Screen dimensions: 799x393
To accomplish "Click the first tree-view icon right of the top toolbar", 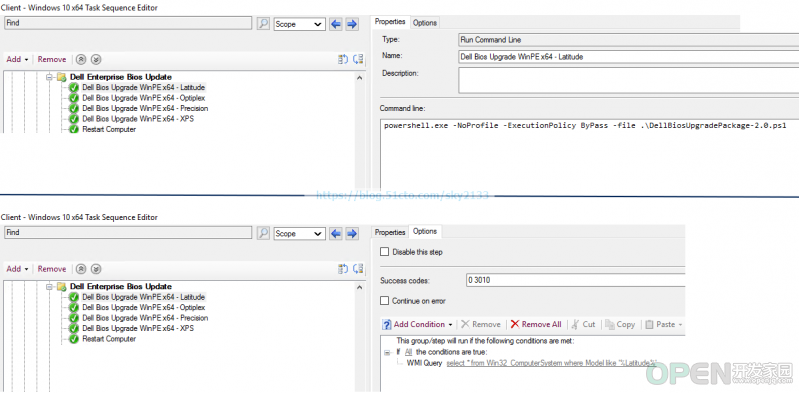I will click(343, 59).
